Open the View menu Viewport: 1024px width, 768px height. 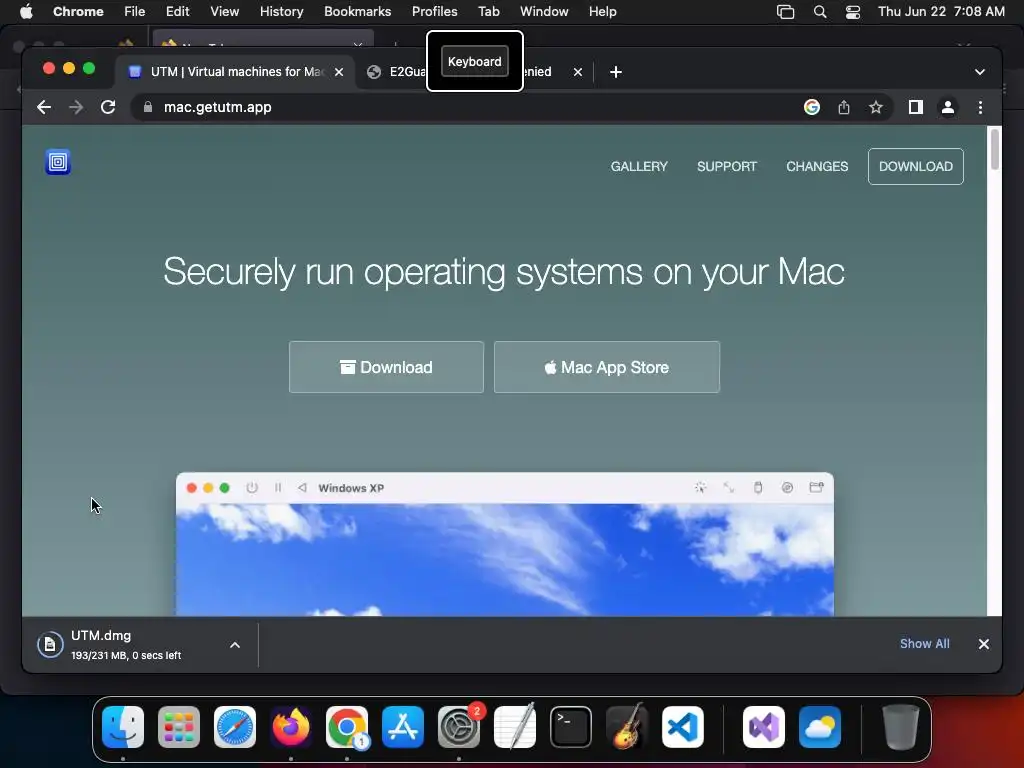[x=224, y=11]
